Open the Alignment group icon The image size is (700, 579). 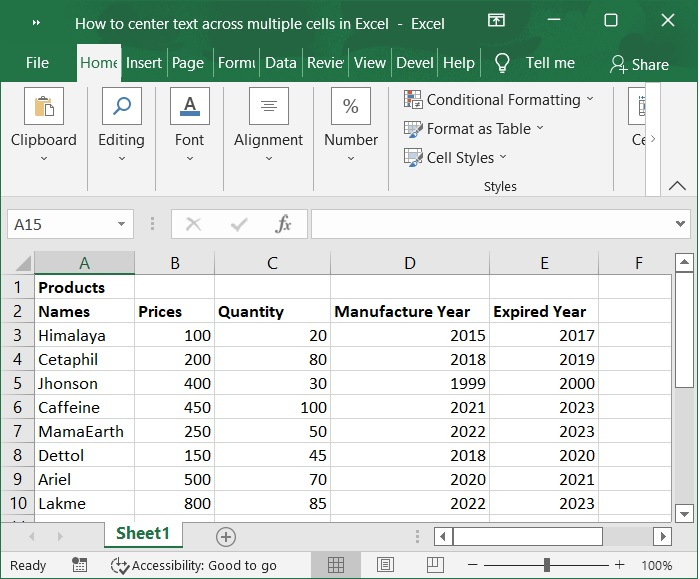click(x=268, y=107)
